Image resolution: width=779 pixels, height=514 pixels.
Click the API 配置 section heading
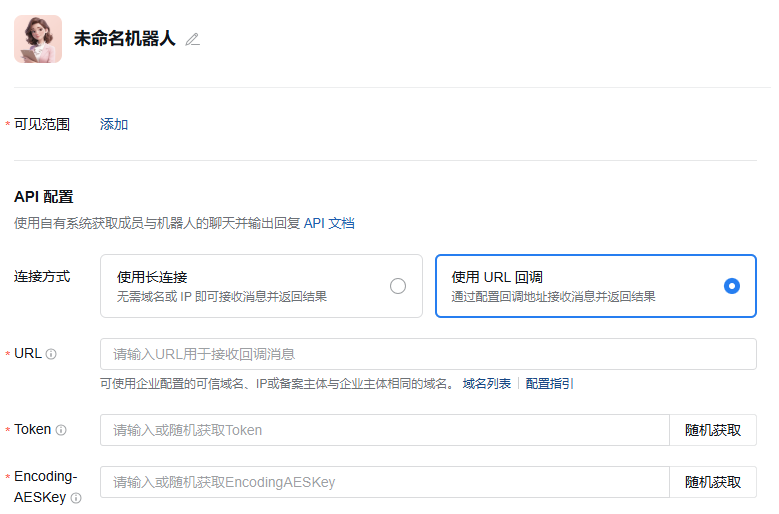pos(43,197)
